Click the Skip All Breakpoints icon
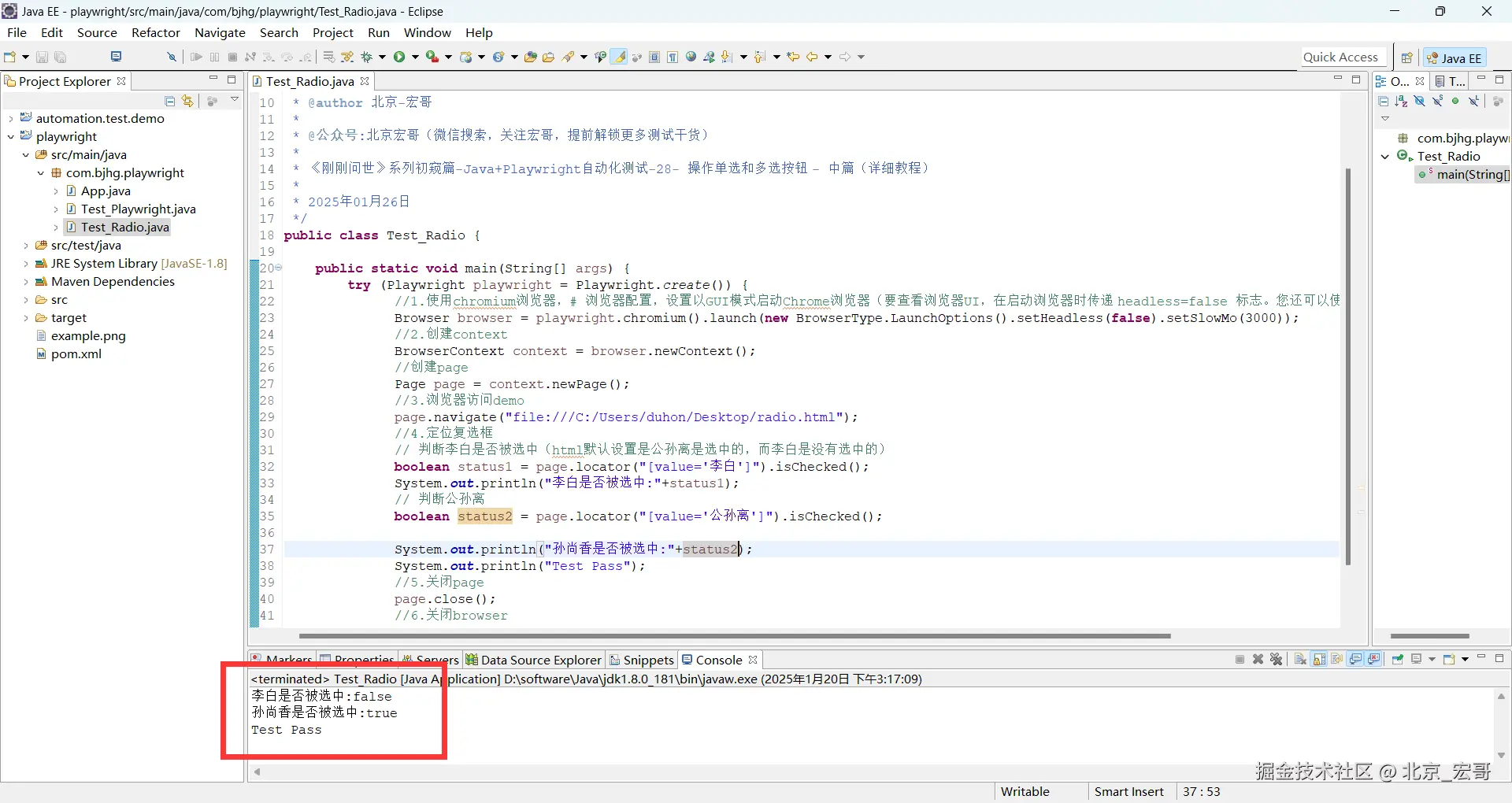Screen dimensions: 1512x803 tap(171, 57)
